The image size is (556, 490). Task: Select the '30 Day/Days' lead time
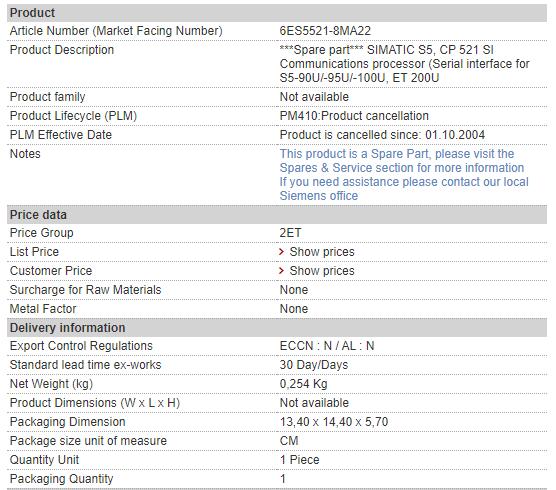[x=313, y=365]
